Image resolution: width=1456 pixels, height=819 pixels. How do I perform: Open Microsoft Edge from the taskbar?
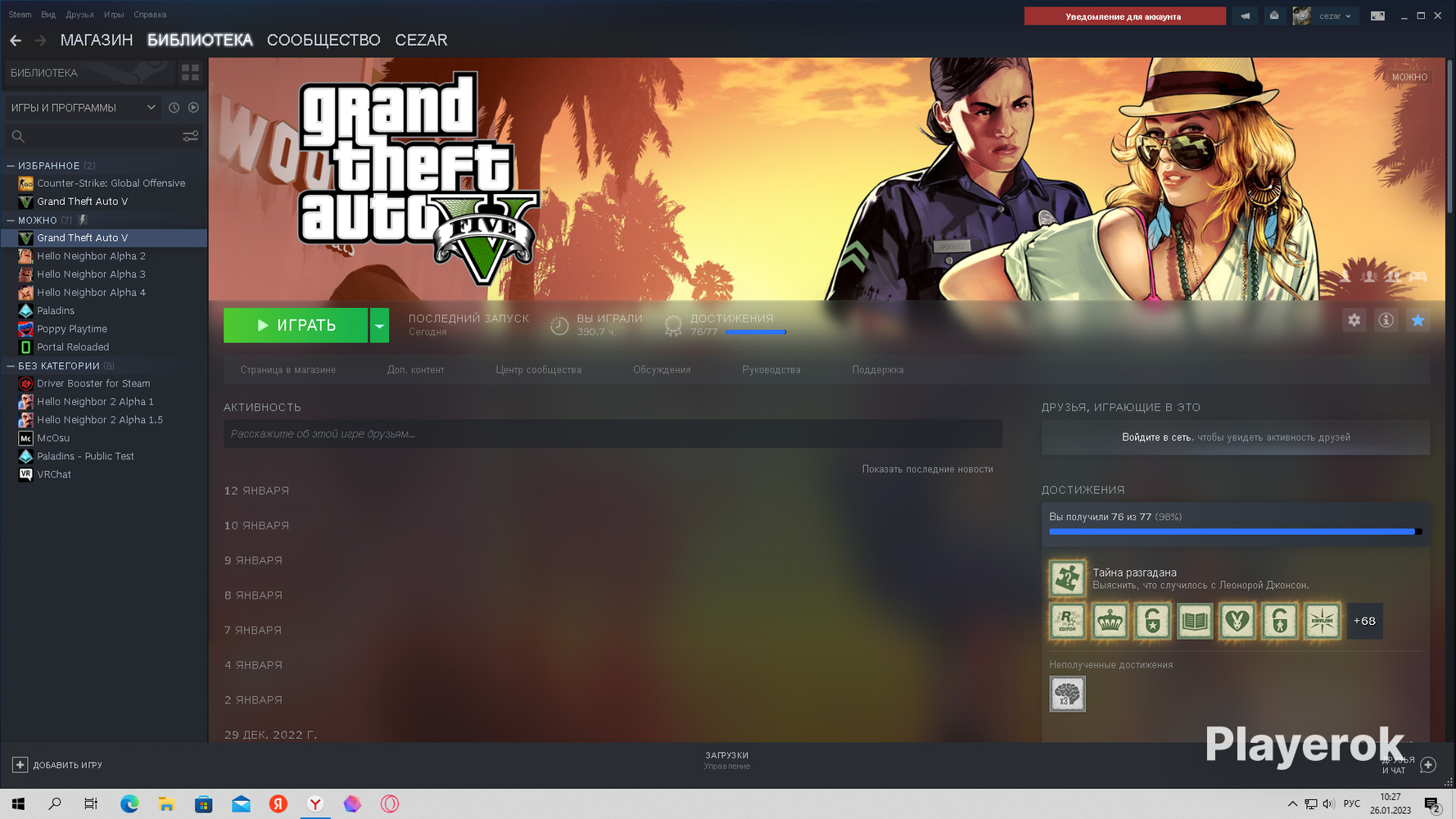tap(129, 804)
